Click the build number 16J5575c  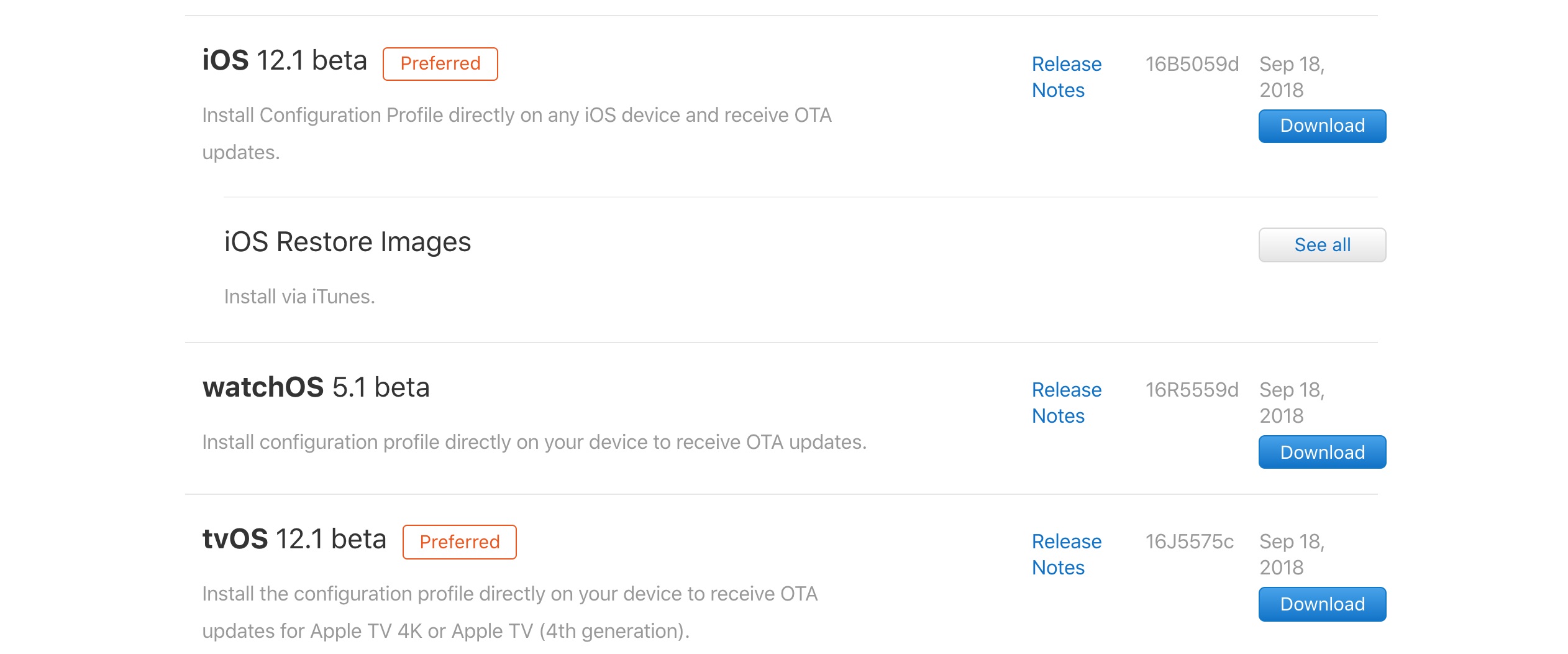[1189, 541]
